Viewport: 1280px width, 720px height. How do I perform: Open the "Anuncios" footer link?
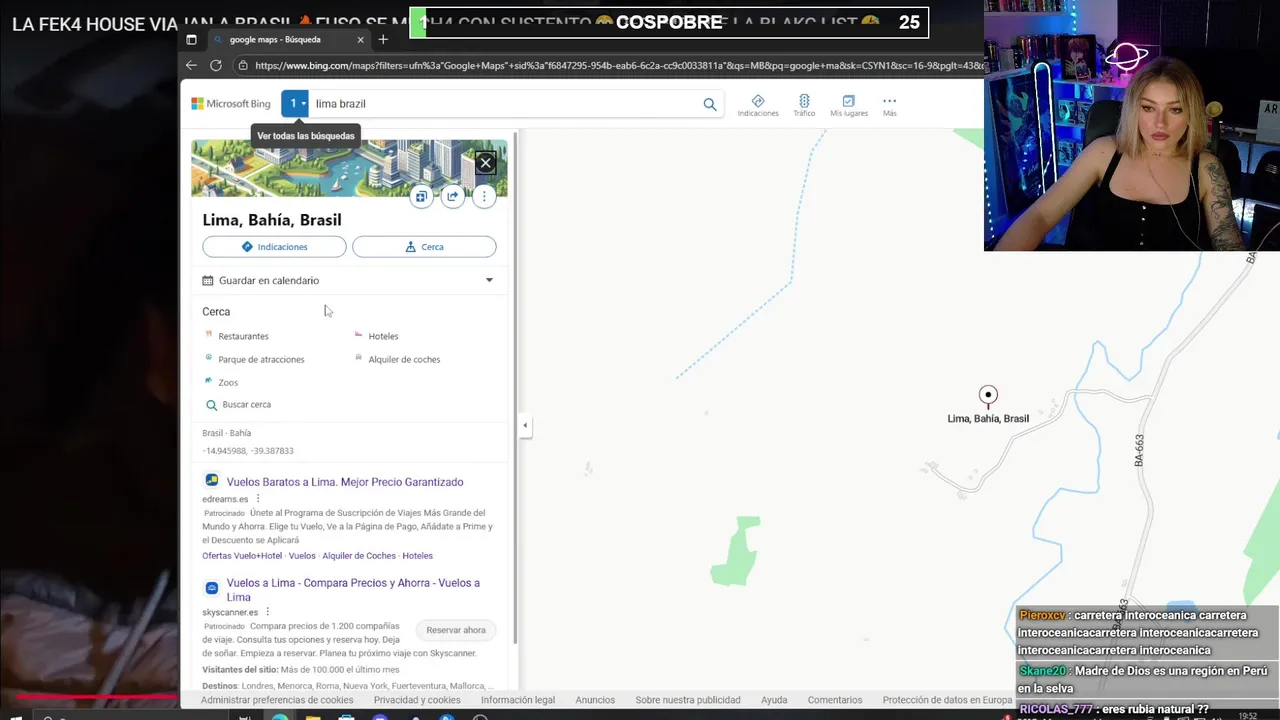click(x=595, y=700)
